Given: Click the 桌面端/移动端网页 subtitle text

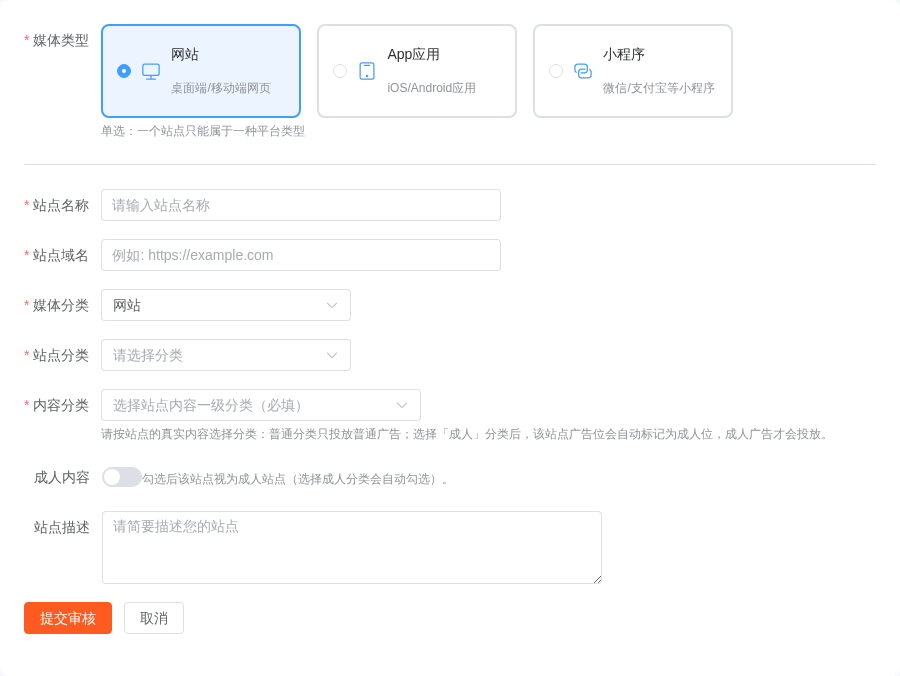Looking at the screenshot, I should click(221, 88).
